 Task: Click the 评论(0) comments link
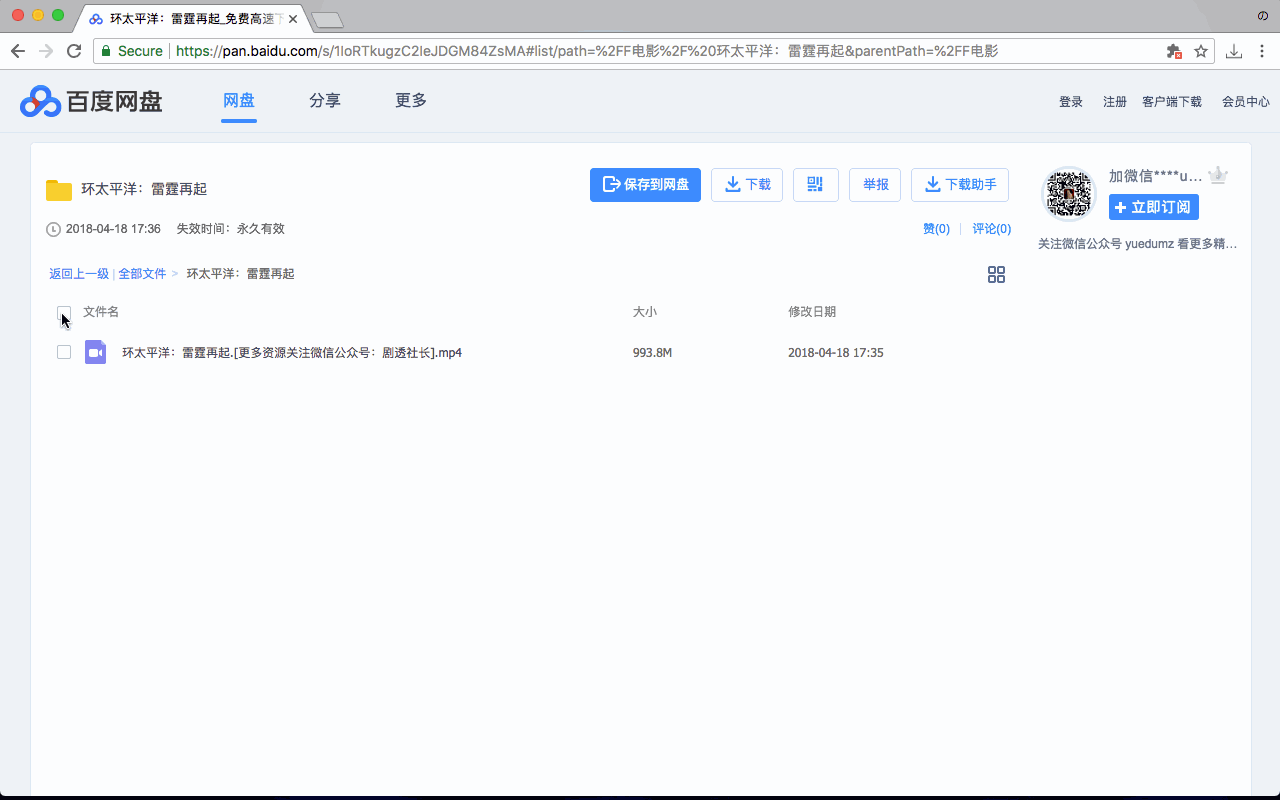(991, 228)
